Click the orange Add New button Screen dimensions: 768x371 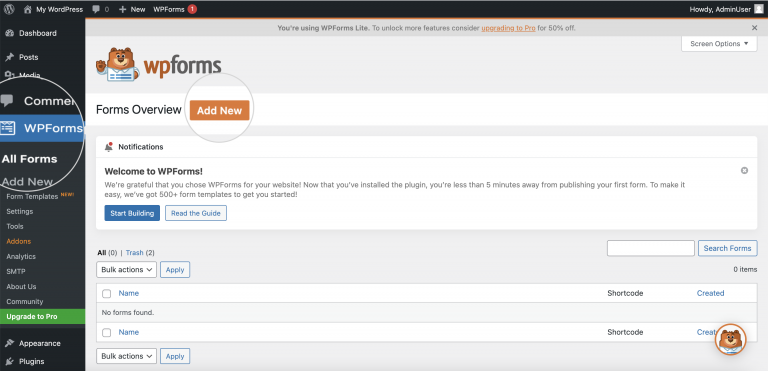pos(219,110)
